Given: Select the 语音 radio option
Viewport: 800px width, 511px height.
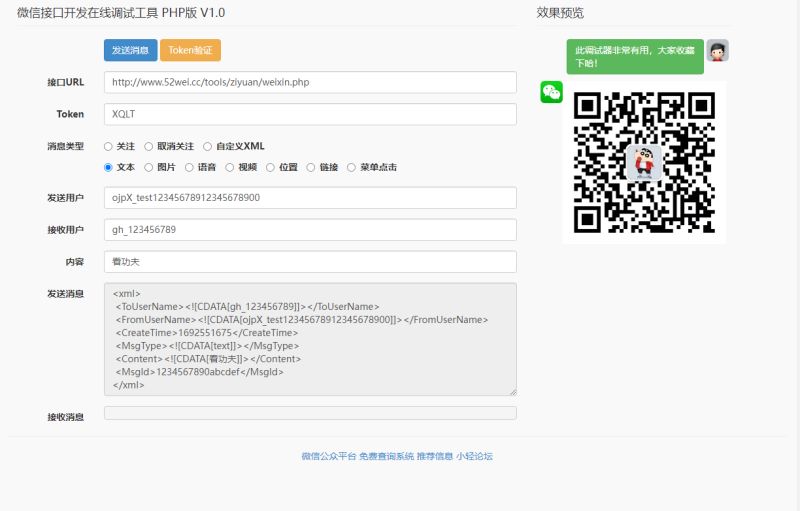Looking at the screenshot, I should coord(189,167).
